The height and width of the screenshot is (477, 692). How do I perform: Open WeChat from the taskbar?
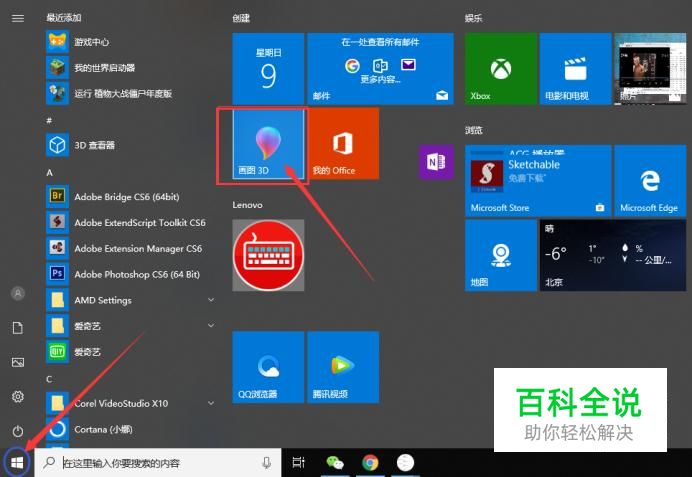pyautogui.click(x=335, y=462)
